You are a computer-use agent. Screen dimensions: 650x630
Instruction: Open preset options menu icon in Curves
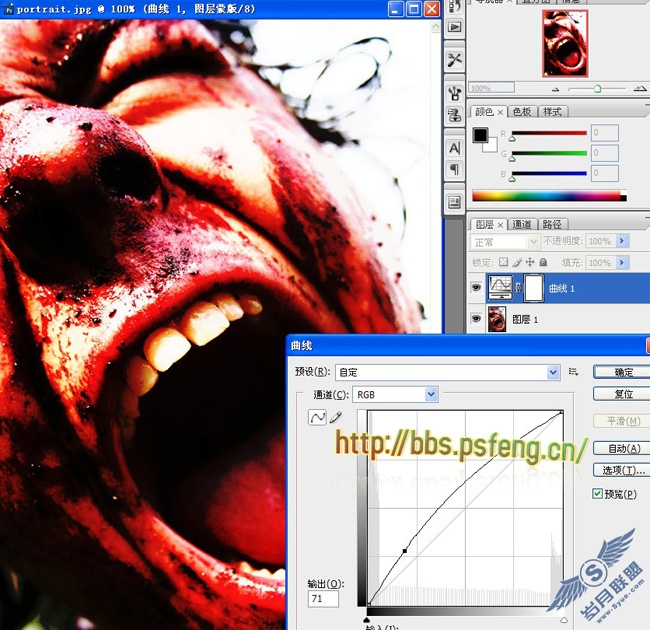573,372
